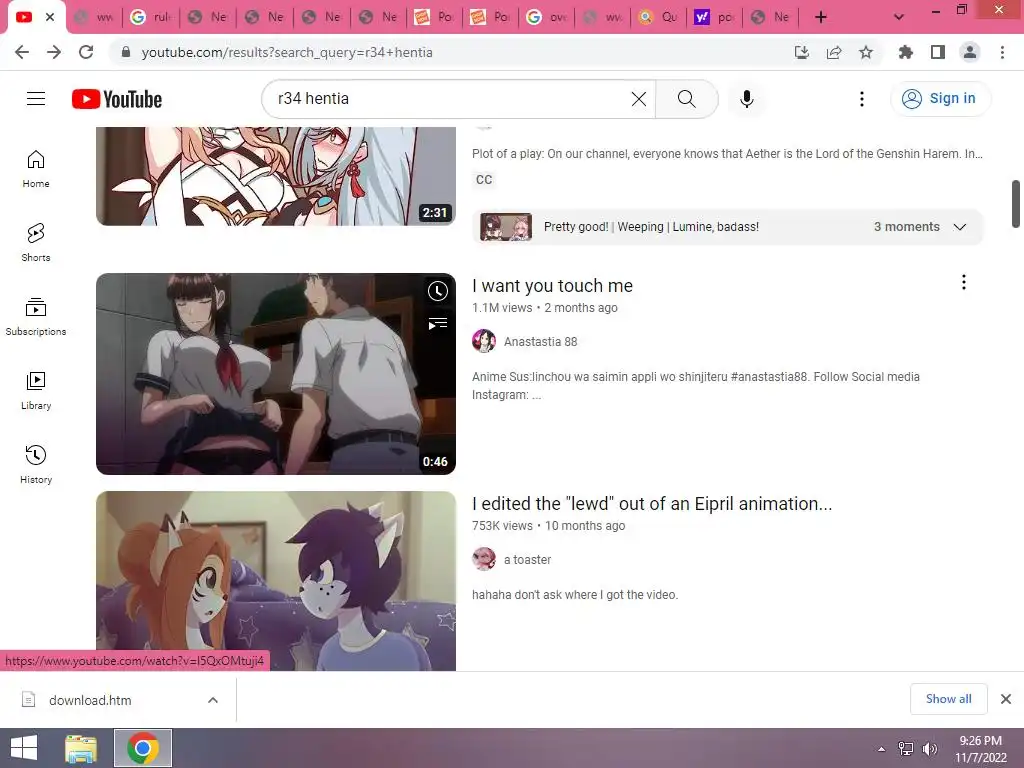
Task: Click the "Pretty good! | Weeping" moments text
Action: pyautogui.click(x=651, y=227)
